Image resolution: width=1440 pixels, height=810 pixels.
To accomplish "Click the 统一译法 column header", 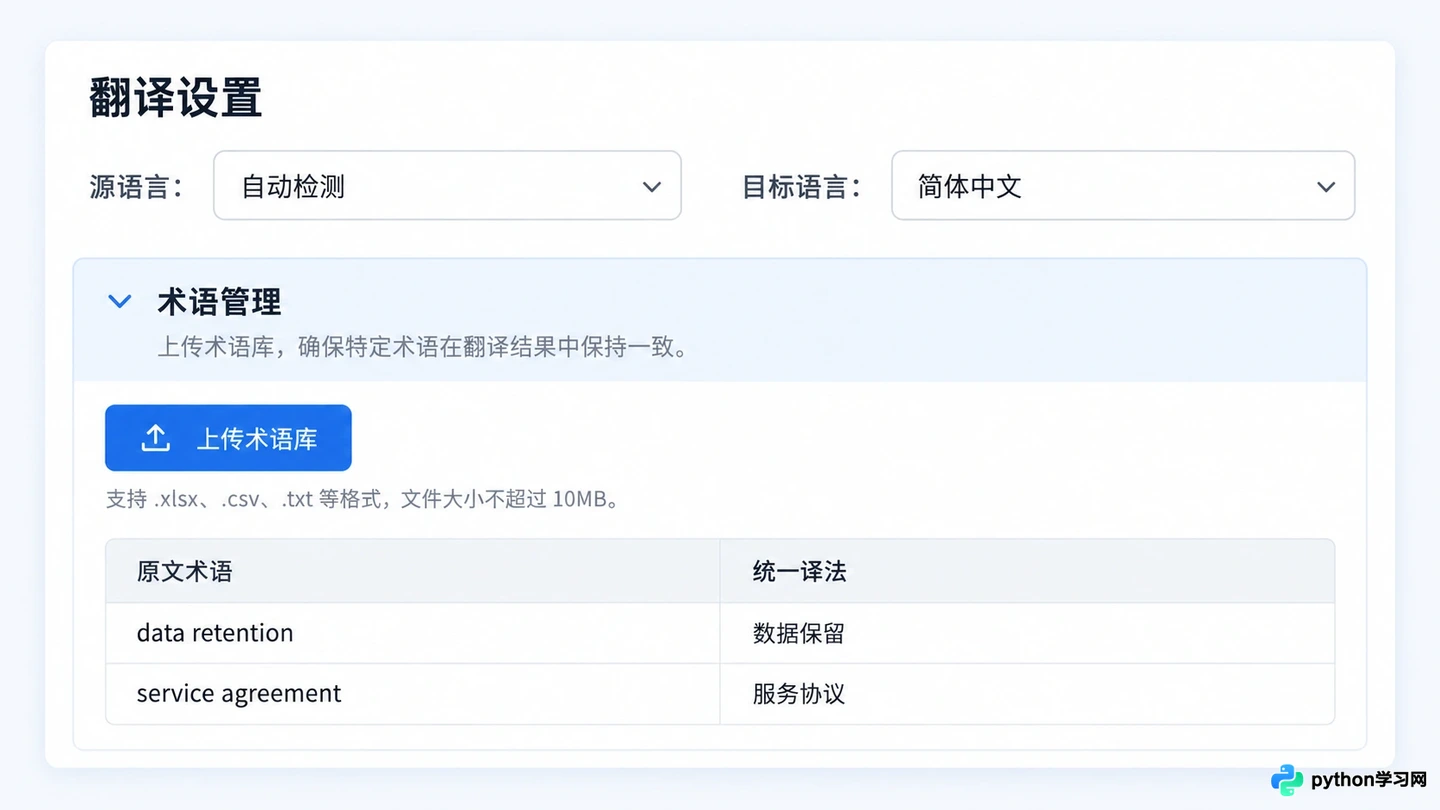I will (x=1027, y=571).
